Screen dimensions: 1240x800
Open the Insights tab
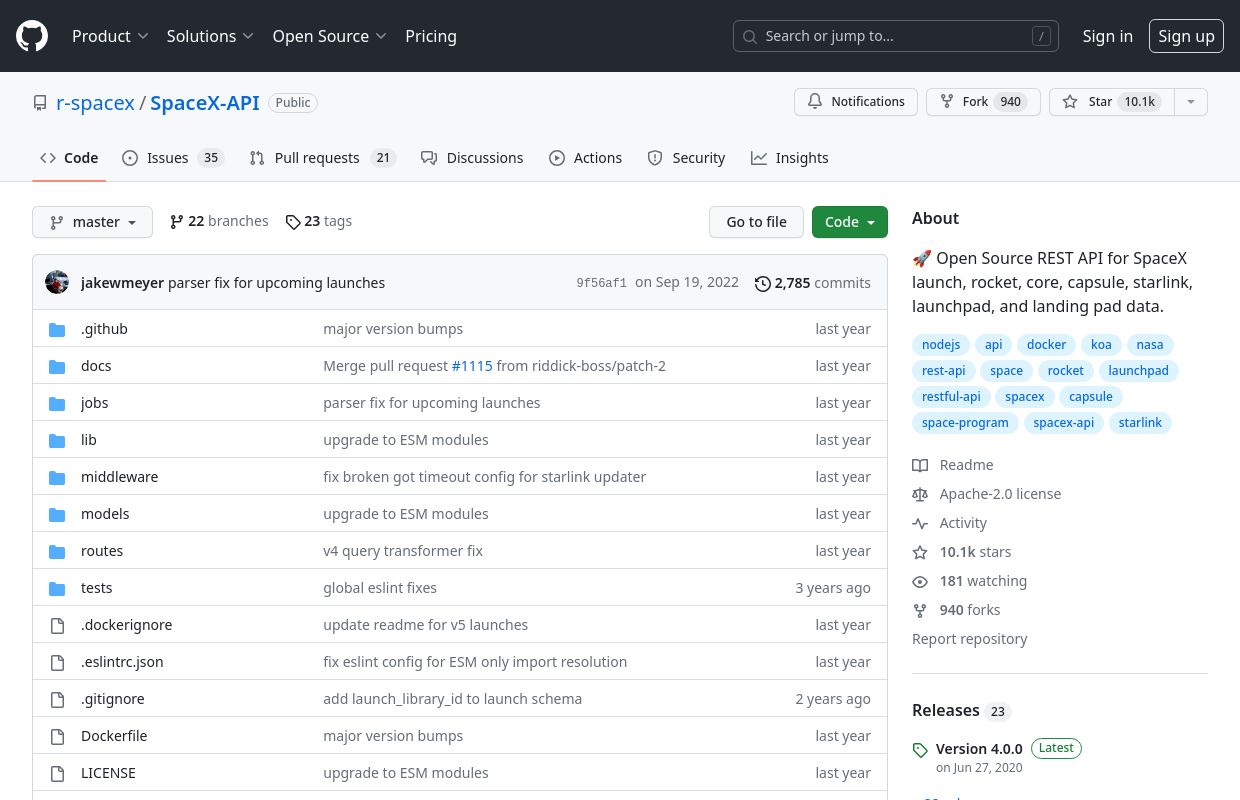pyautogui.click(x=790, y=158)
